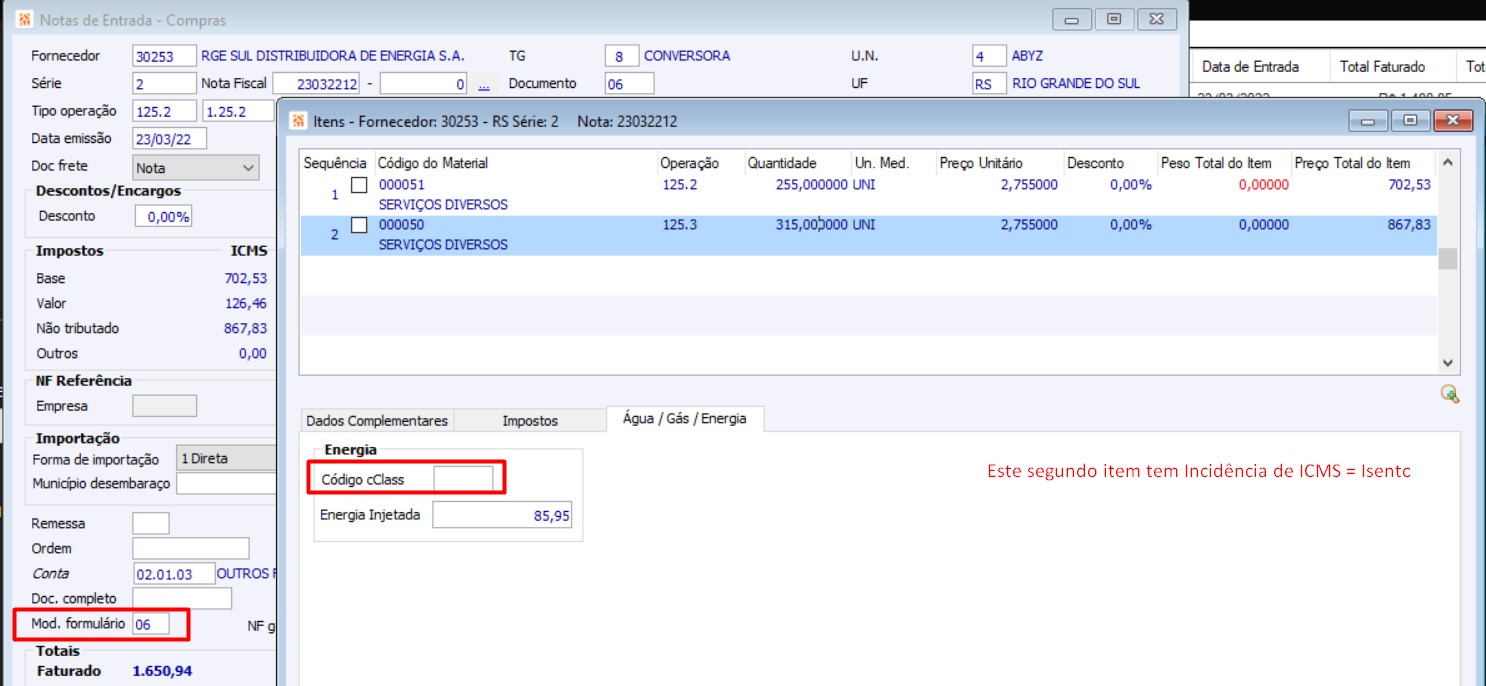Click the Mod. formulário field
Image resolution: width=1486 pixels, height=686 pixels.
150,624
